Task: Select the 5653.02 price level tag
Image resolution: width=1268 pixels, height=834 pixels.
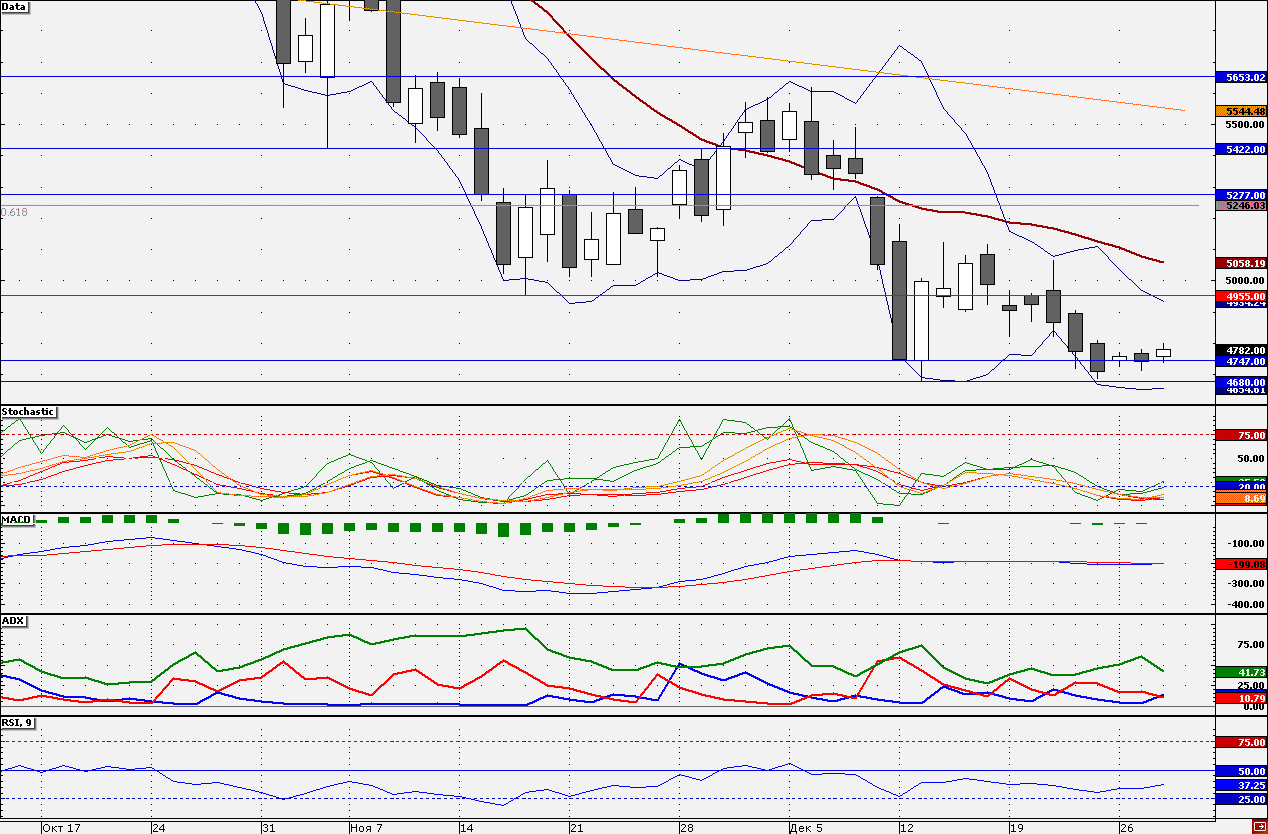Action: (1241, 77)
